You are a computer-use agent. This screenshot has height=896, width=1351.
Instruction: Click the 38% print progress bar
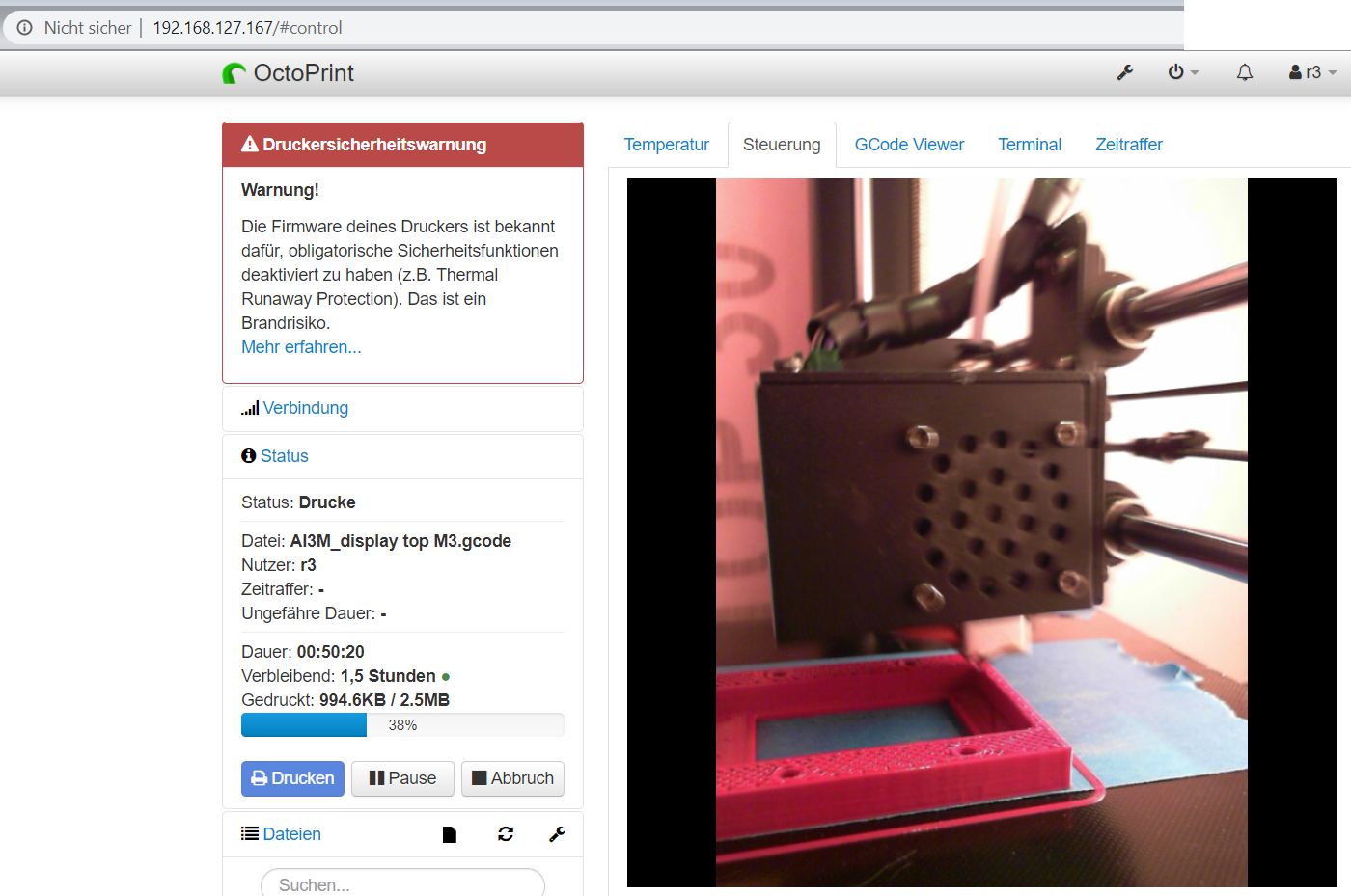coord(402,724)
